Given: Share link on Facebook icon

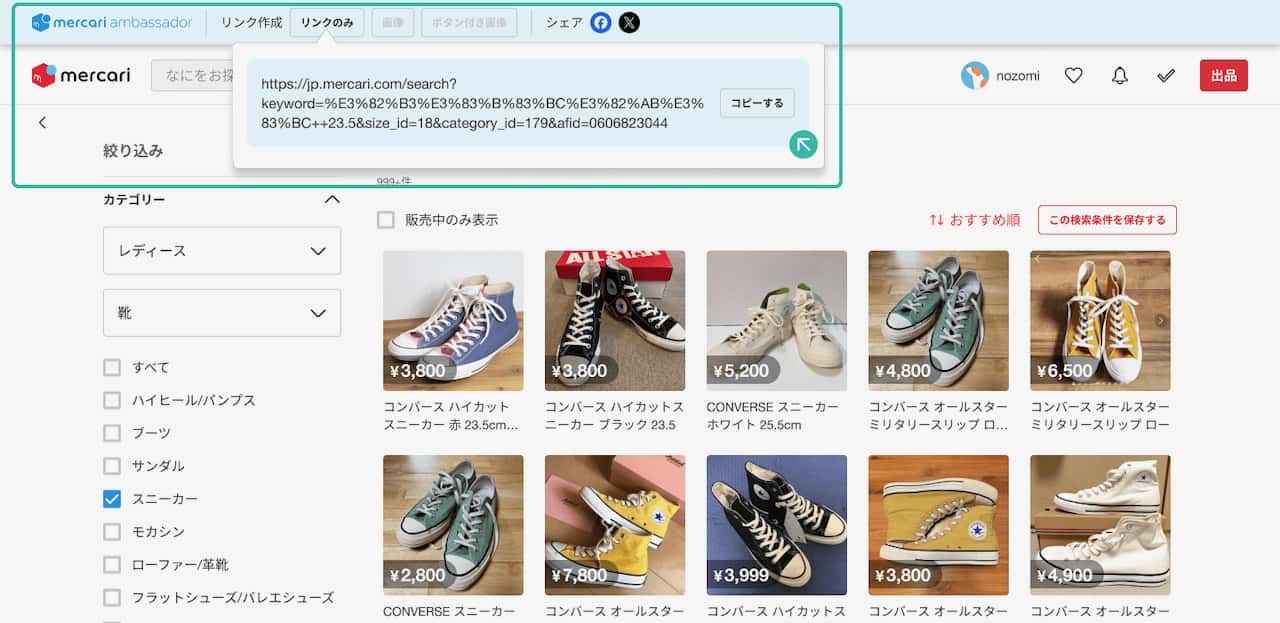Looking at the screenshot, I should (601, 22).
